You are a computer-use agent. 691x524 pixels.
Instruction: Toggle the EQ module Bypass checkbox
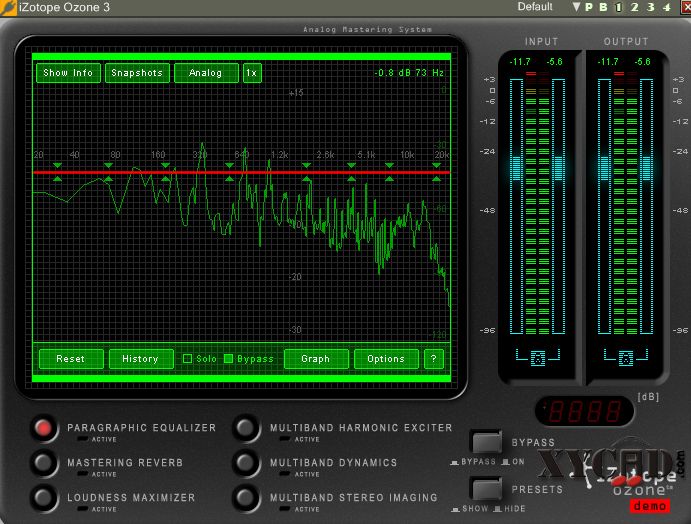[x=228, y=359]
